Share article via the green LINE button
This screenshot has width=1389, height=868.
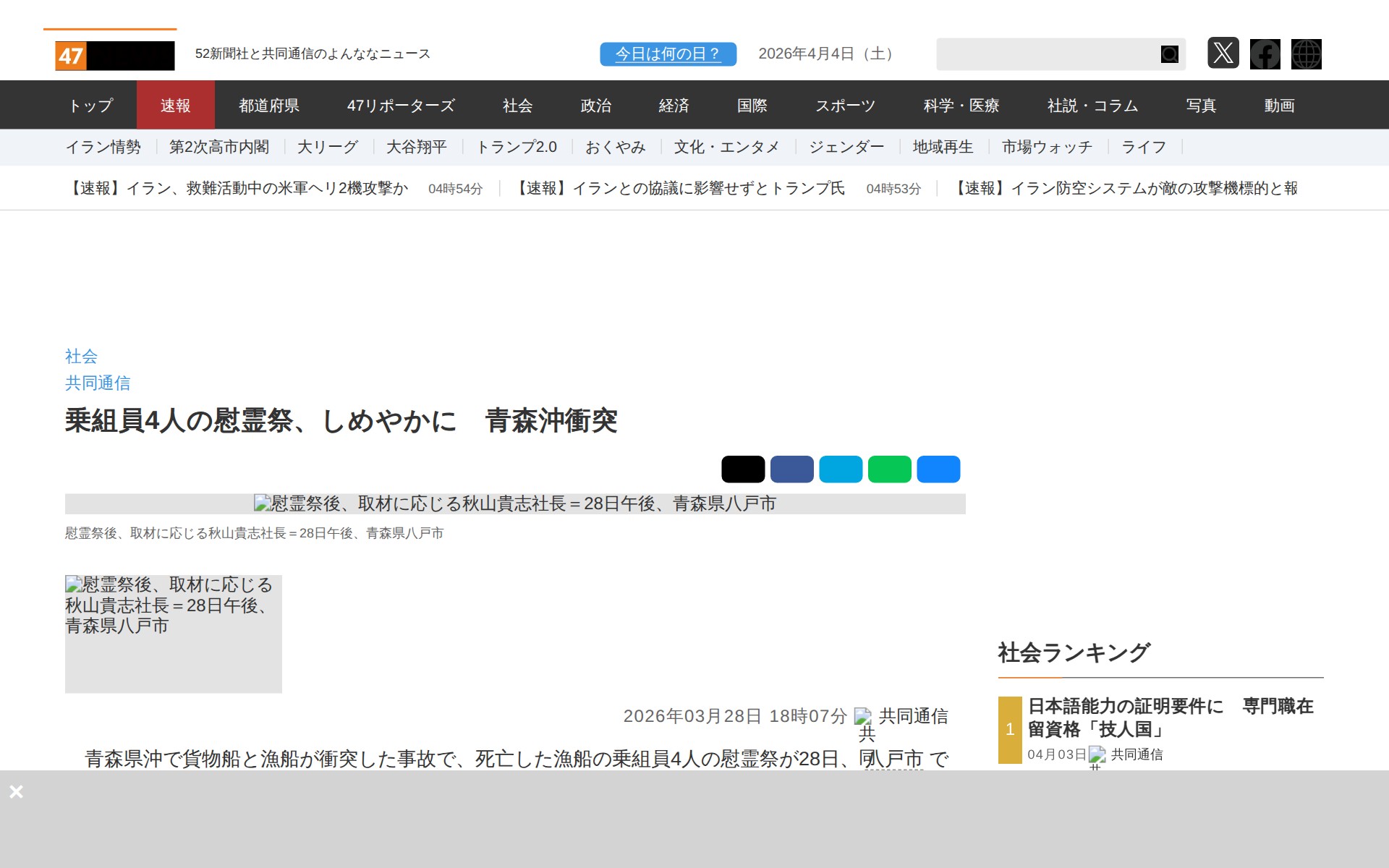click(890, 469)
